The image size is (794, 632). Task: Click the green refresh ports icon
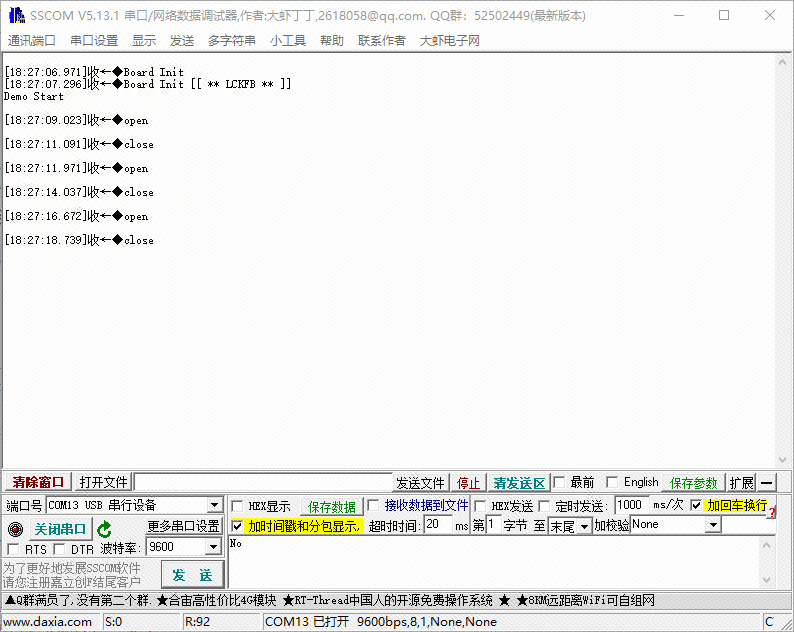tap(104, 529)
